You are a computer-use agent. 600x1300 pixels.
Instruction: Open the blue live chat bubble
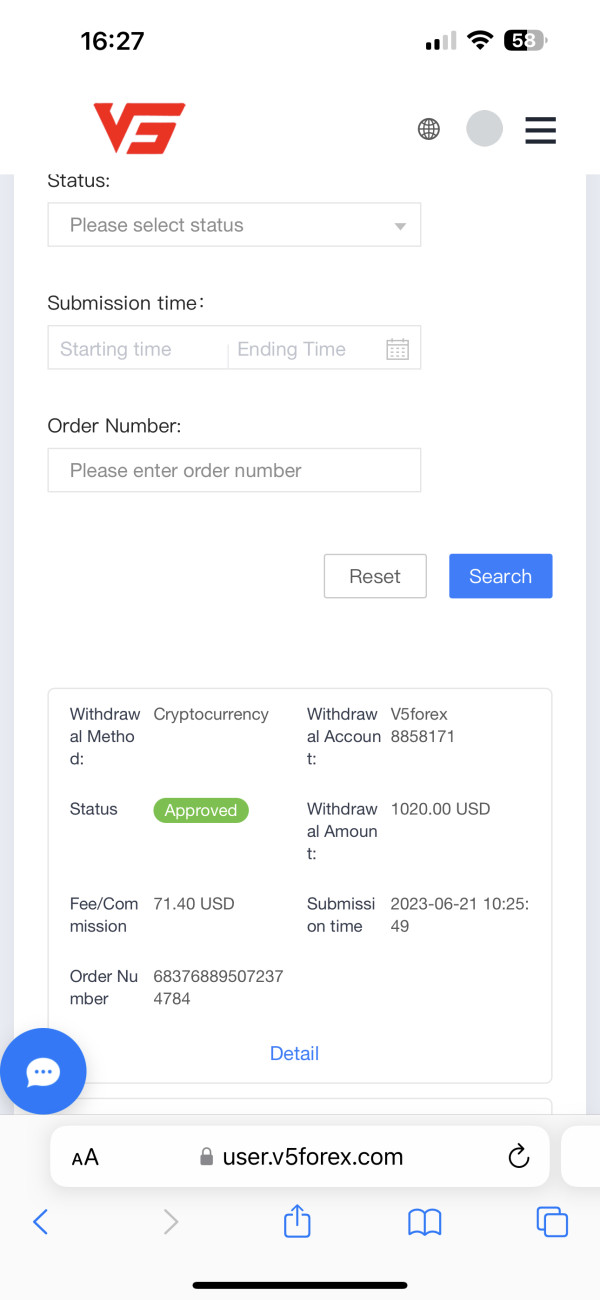[43, 1072]
